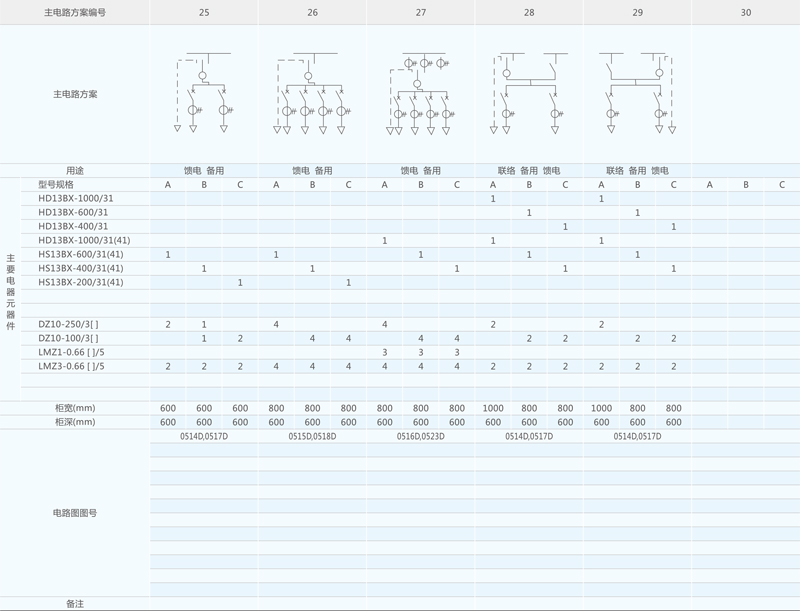Select the scheme 29 circuit diagram
The height and width of the screenshot is (611, 800).
pos(637,93)
